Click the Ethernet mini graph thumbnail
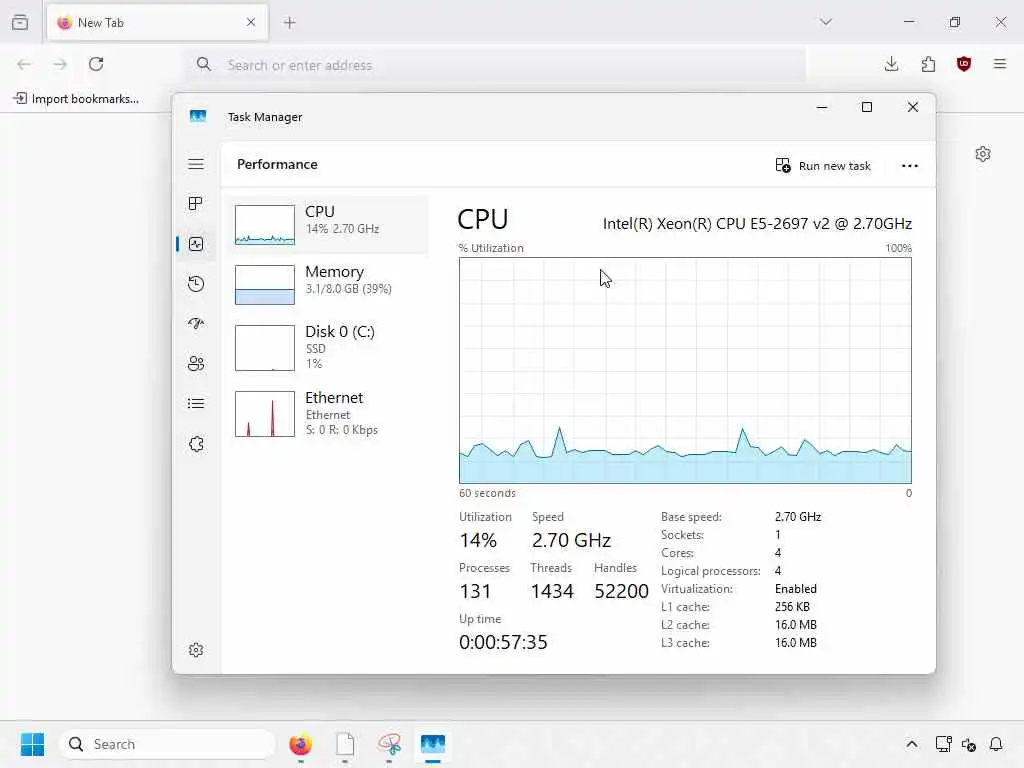Screen dimensions: 1024x768 click(x=264, y=414)
